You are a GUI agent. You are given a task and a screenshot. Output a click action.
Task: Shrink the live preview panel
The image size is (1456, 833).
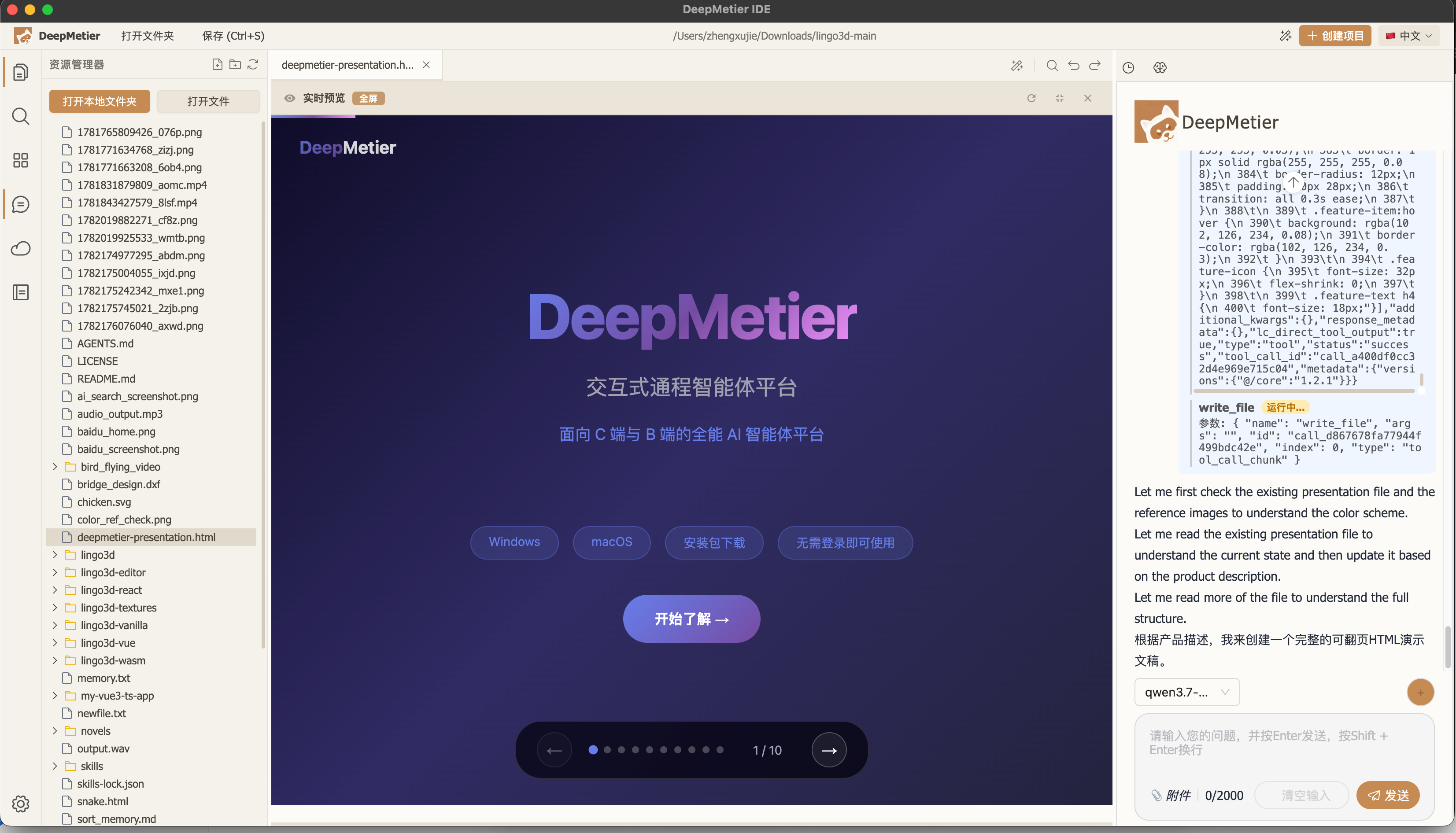click(1060, 99)
